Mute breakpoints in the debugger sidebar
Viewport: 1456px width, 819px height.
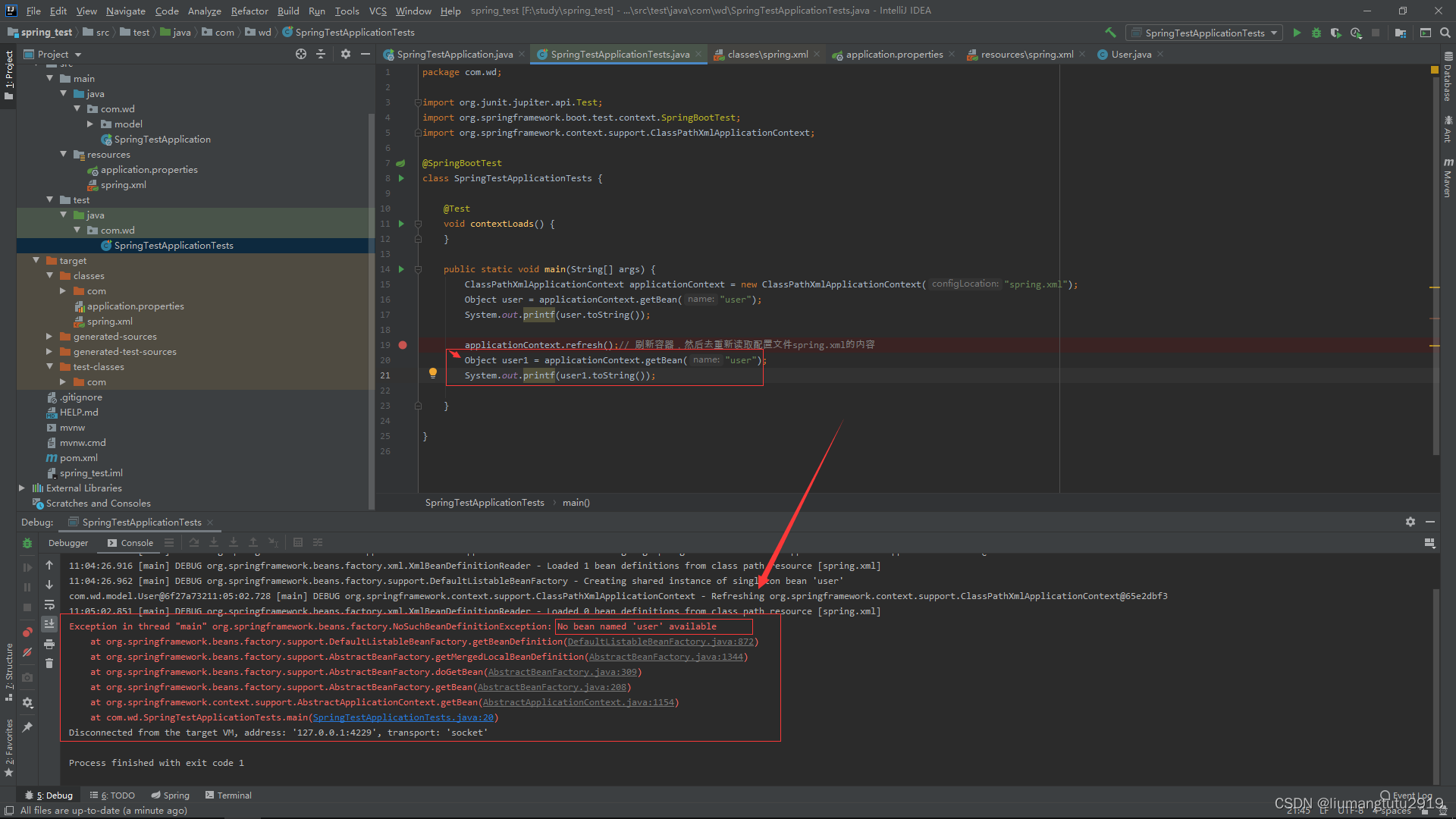coord(27,651)
